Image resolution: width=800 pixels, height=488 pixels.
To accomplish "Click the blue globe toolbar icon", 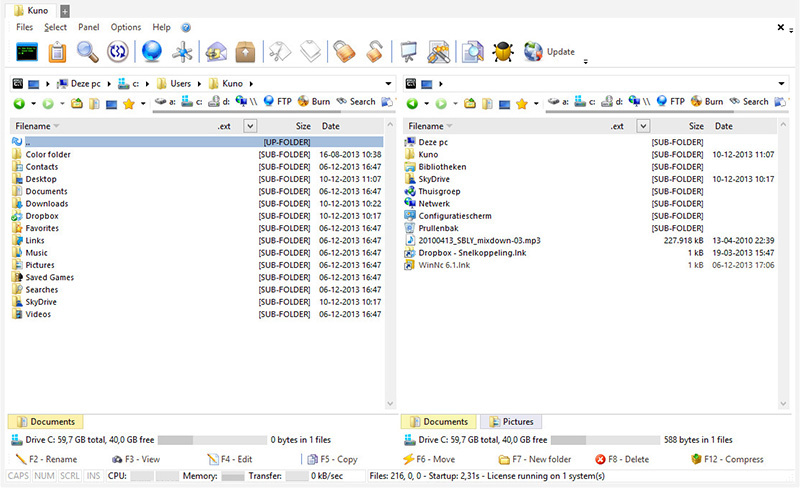I will (x=152, y=52).
